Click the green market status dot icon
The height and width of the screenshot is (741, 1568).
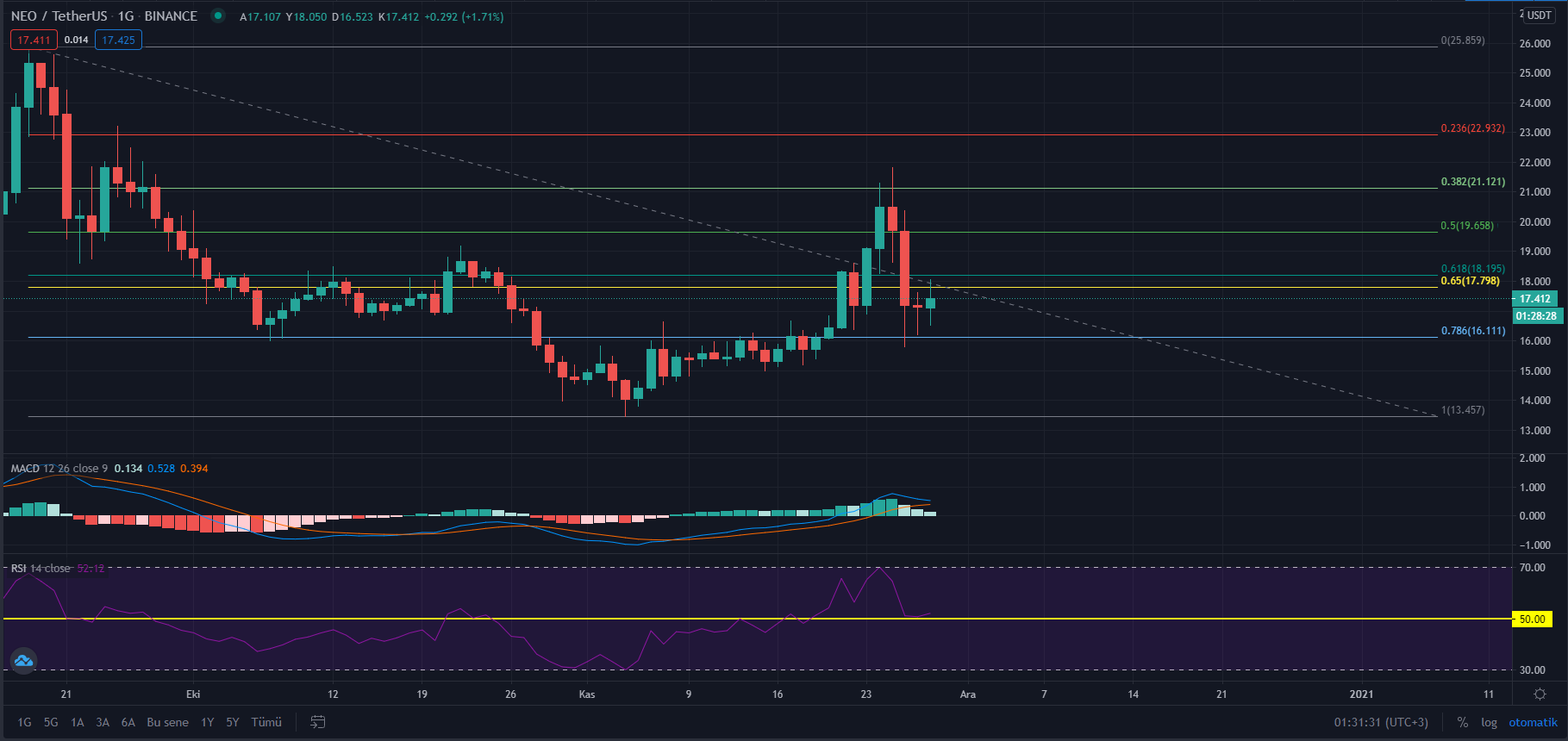[x=218, y=16]
